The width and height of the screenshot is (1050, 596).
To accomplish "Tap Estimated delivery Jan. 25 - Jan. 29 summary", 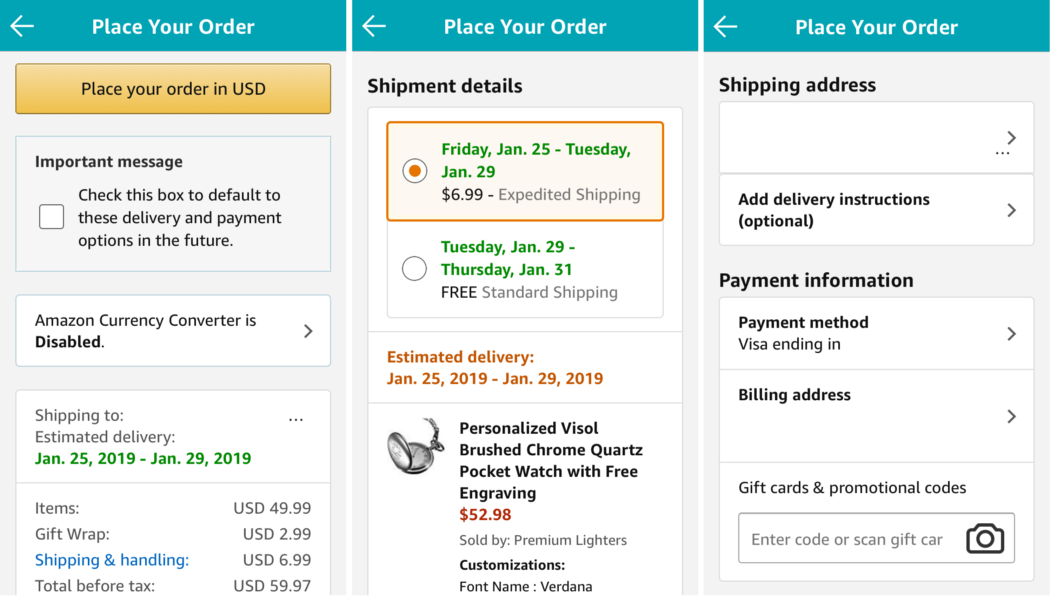I will tap(495, 368).
